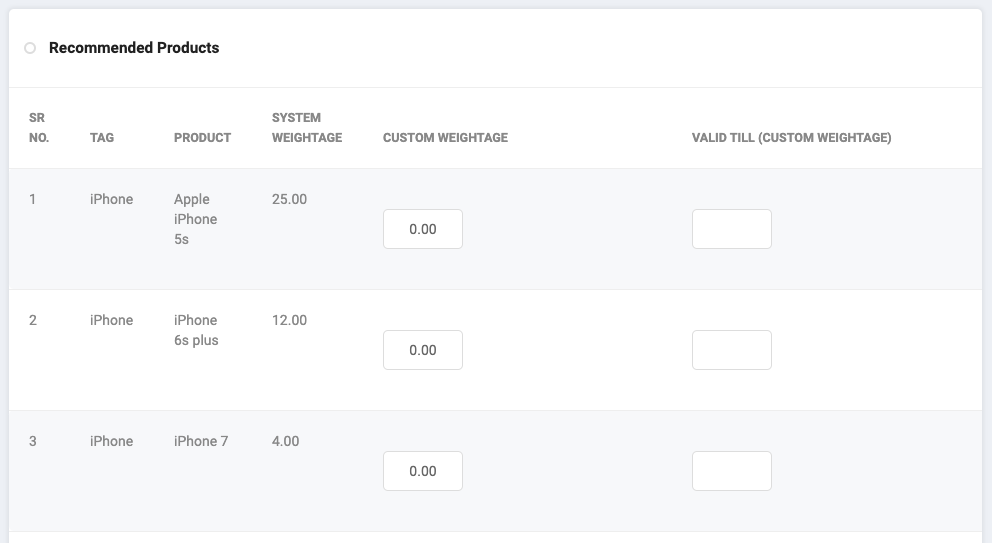Edit custom weightage for iPhone 6s plus

(x=423, y=350)
